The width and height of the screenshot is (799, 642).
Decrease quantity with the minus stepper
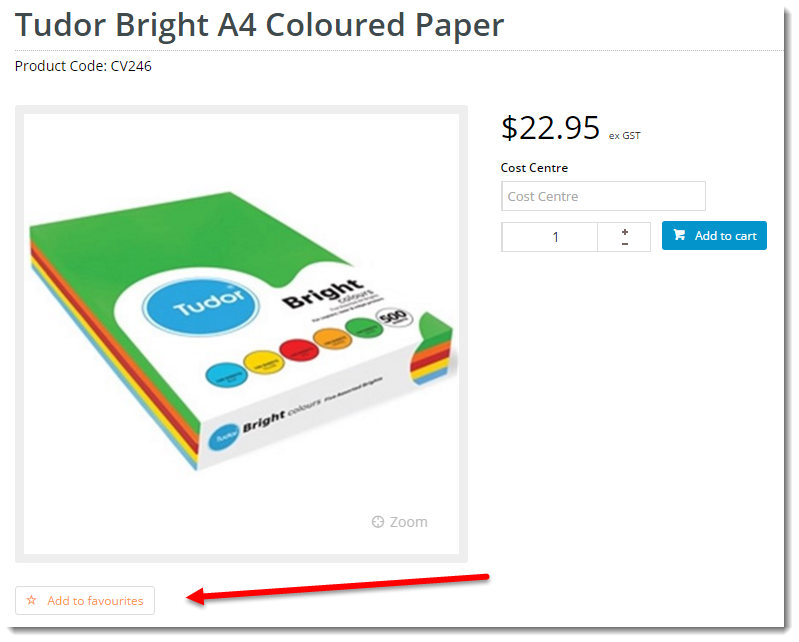click(x=625, y=244)
